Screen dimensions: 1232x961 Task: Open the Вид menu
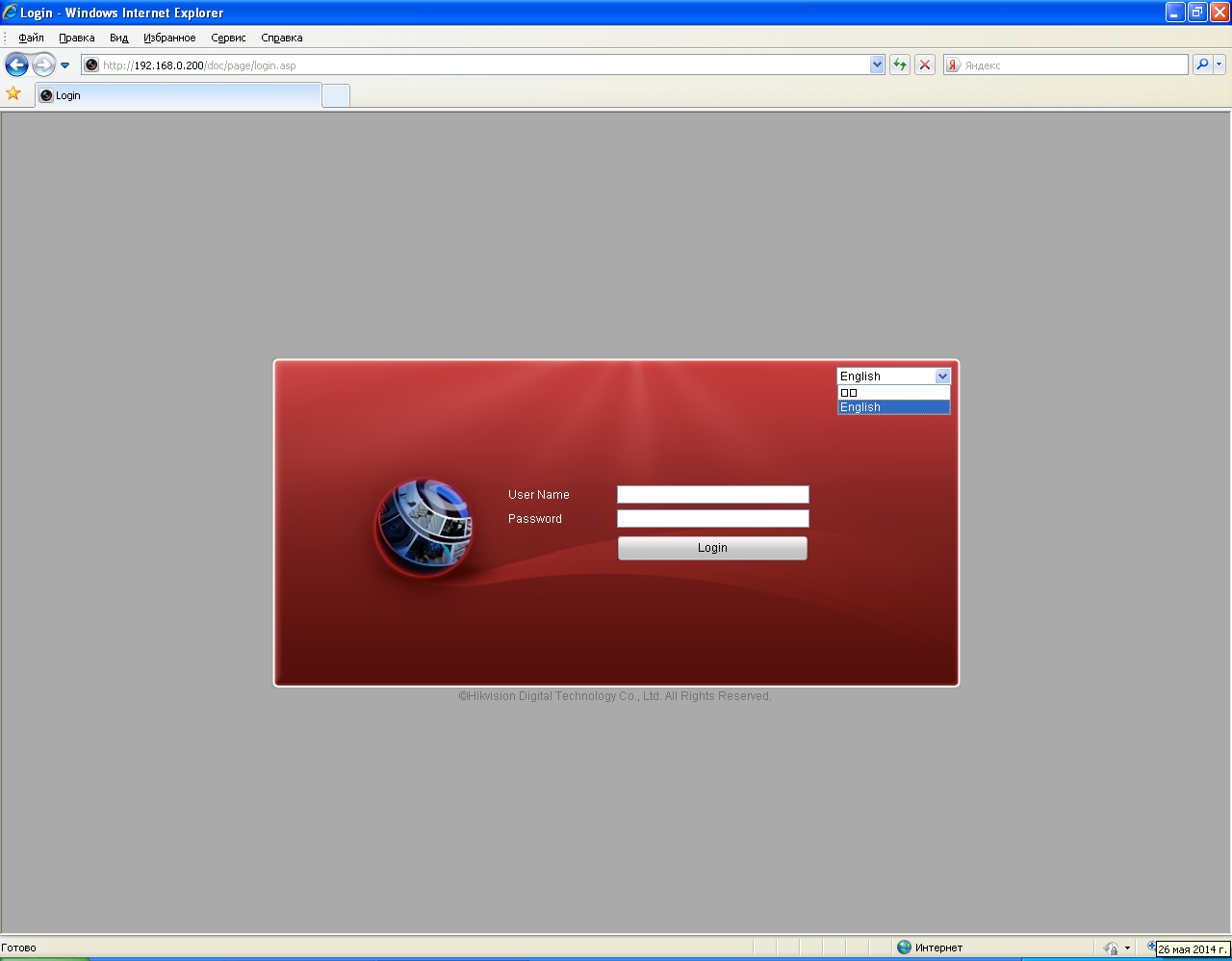pyautogui.click(x=118, y=38)
